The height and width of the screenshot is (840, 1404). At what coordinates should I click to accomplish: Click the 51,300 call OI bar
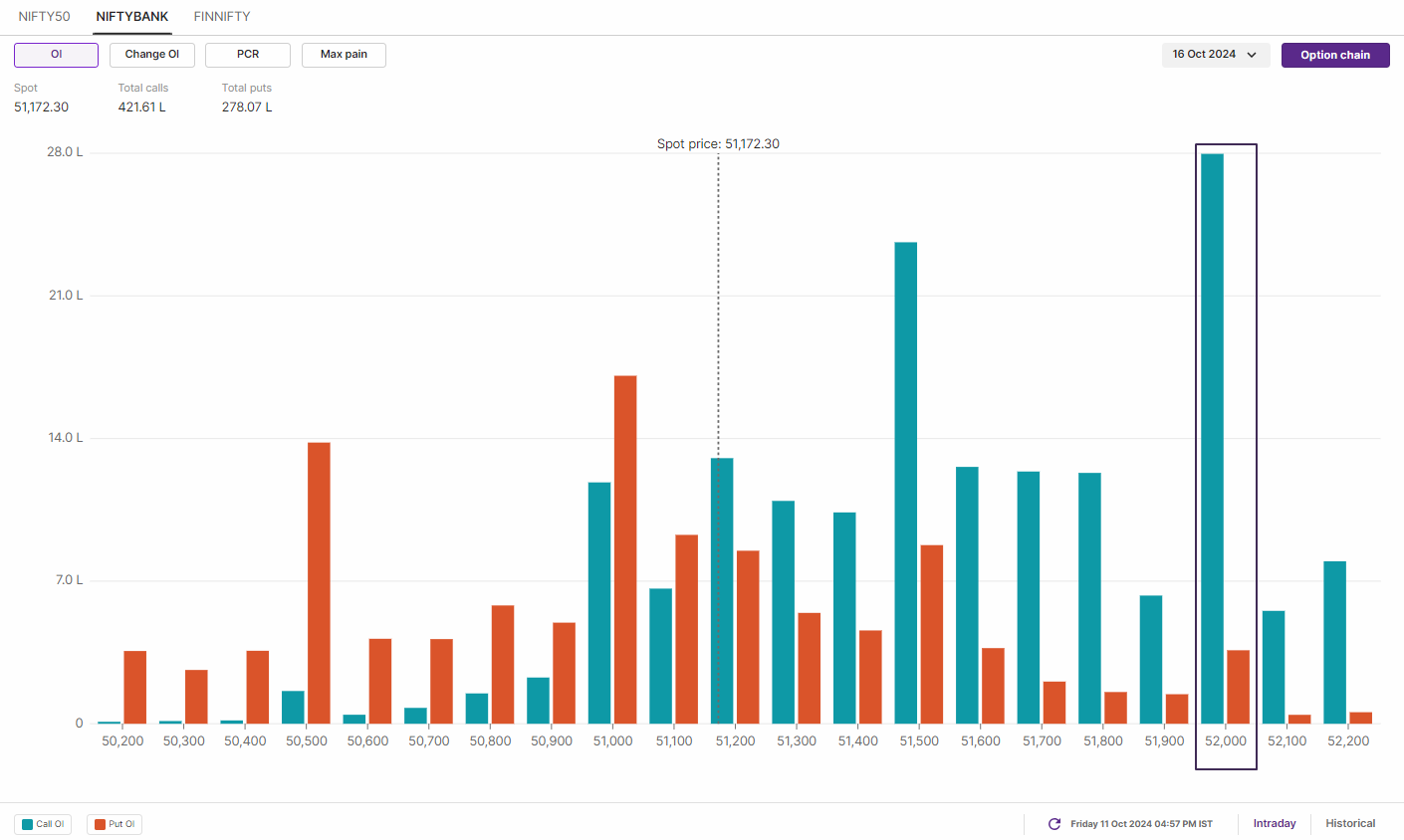(784, 612)
